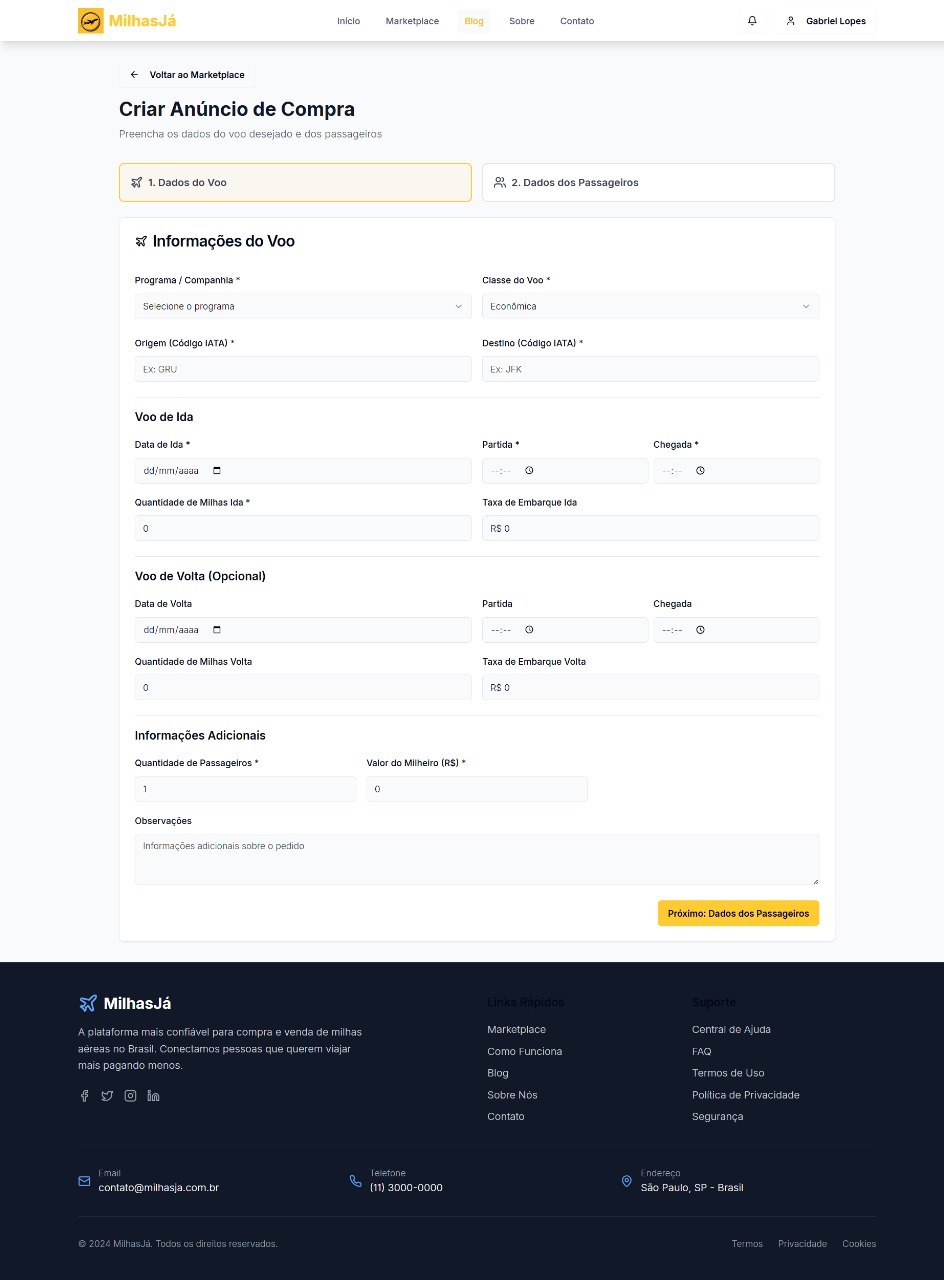Open the Twitter social icon in footer
This screenshot has width=944, height=1280.
pos(107,1096)
